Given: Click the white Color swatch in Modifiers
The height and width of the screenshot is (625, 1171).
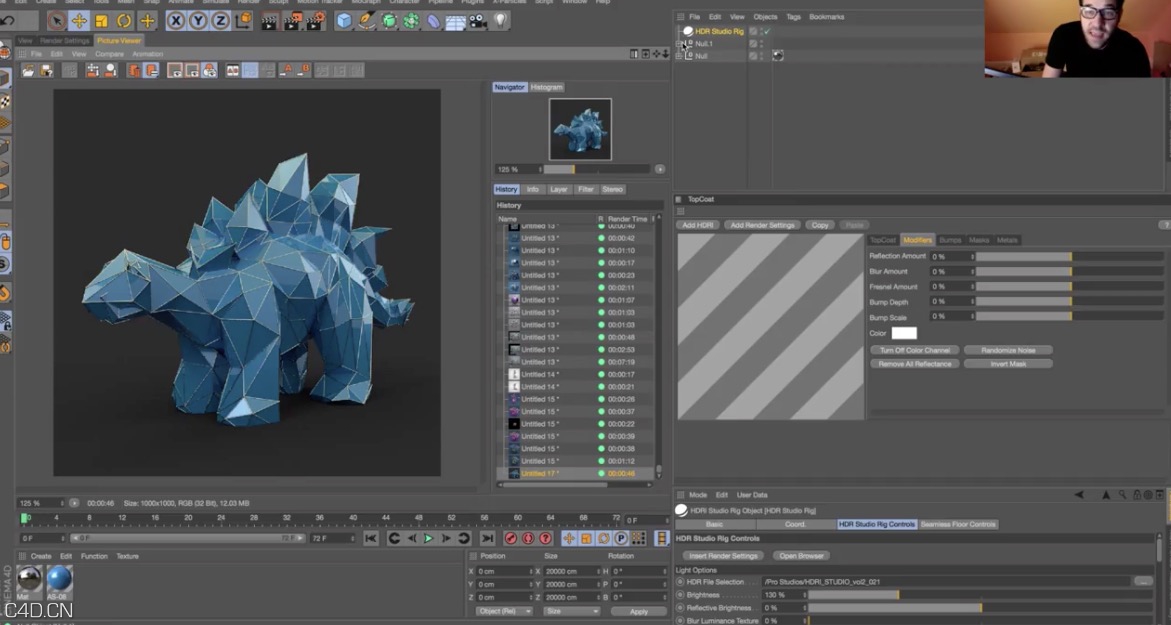Looking at the screenshot, I should (904, 333).
